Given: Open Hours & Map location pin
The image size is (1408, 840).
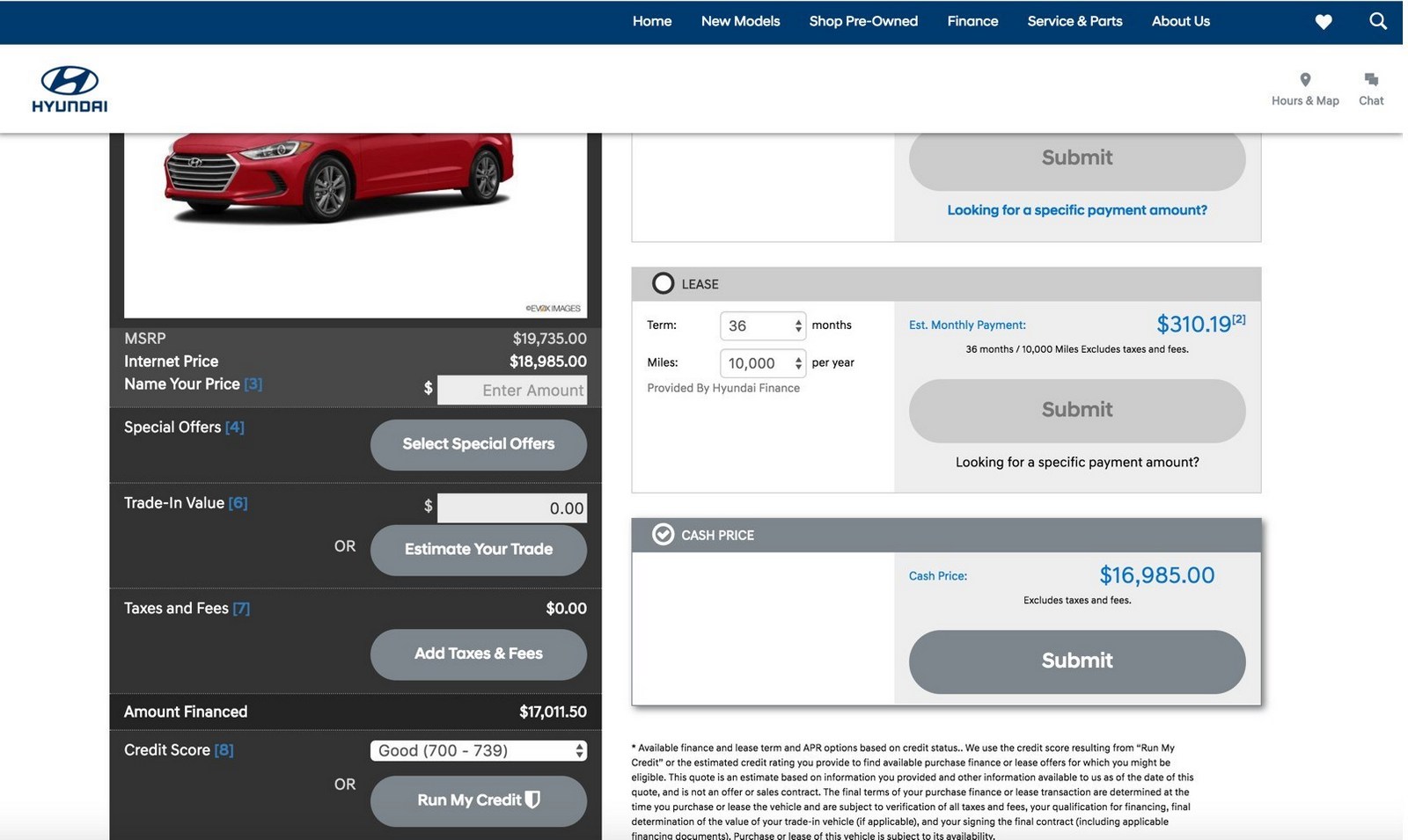Looking at the screenshot, I should pyautogui.click(x=1304, y=80).
